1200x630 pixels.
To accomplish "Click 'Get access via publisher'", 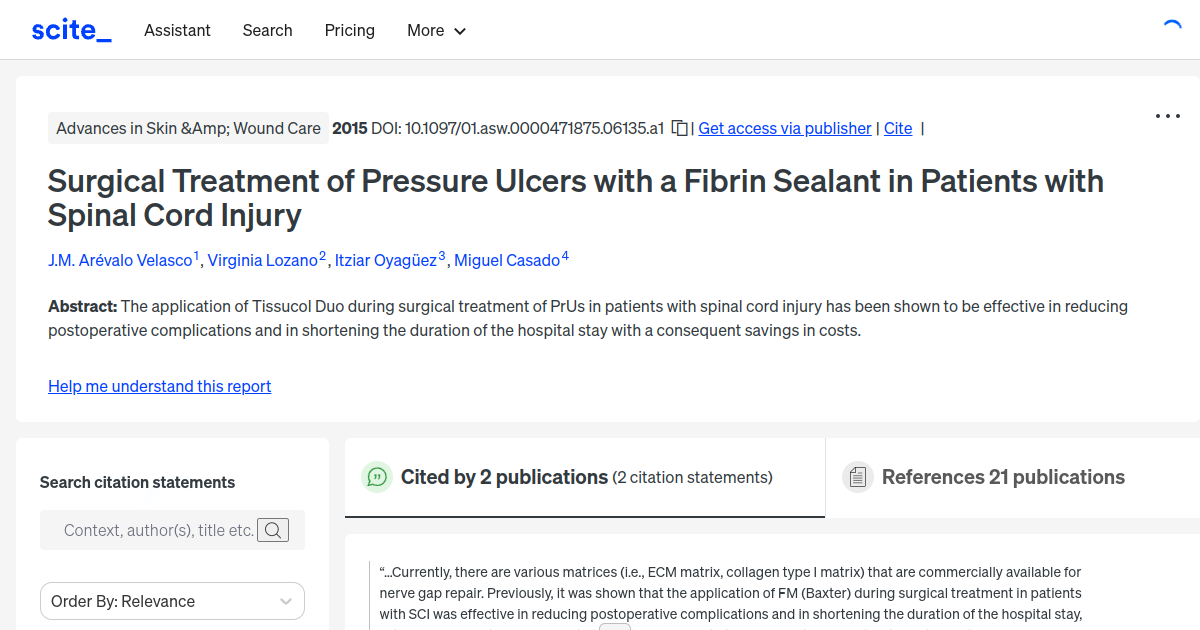I will pyautogui.click(x=784, y=128).
